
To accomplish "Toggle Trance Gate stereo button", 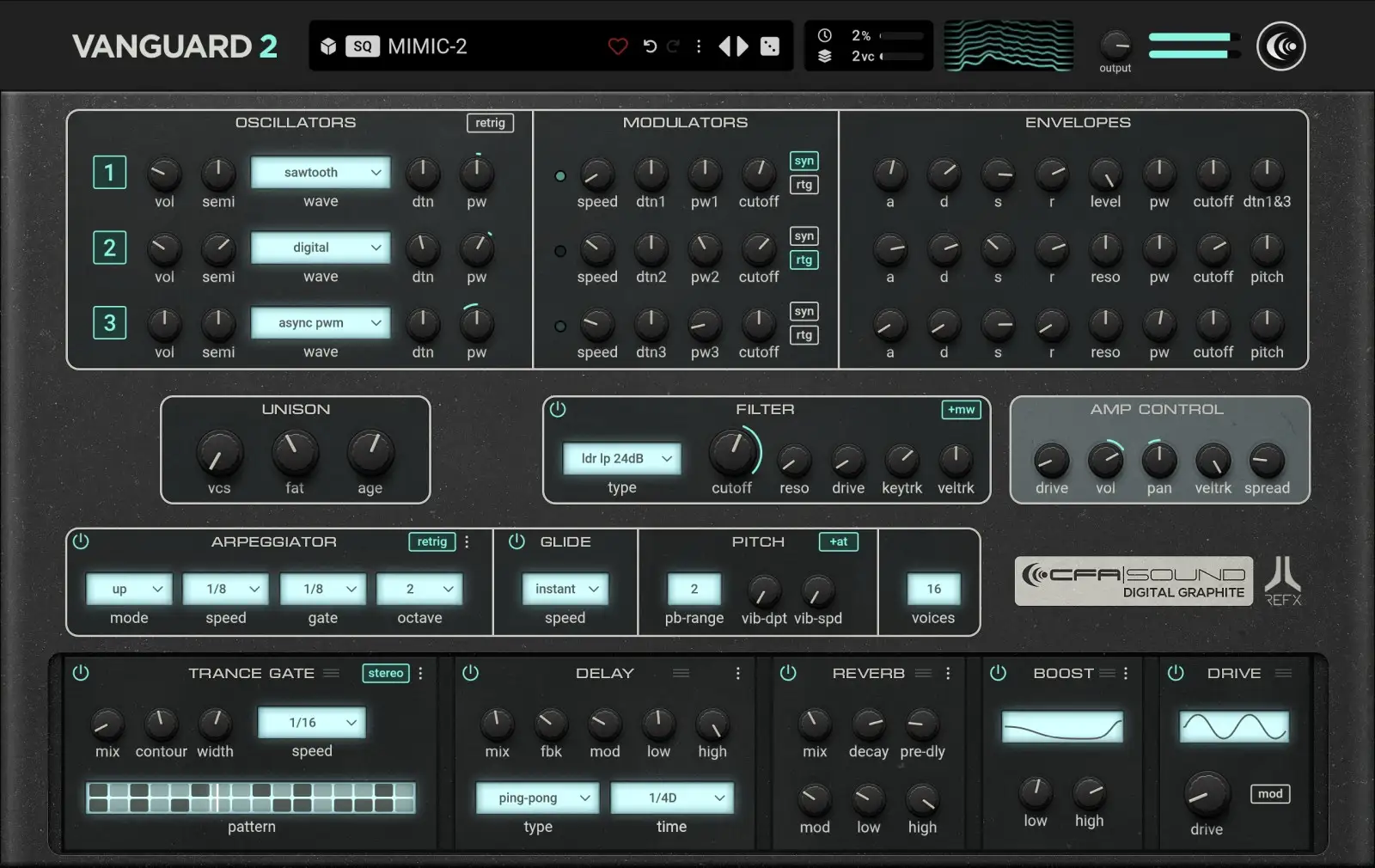I will 386,673.
